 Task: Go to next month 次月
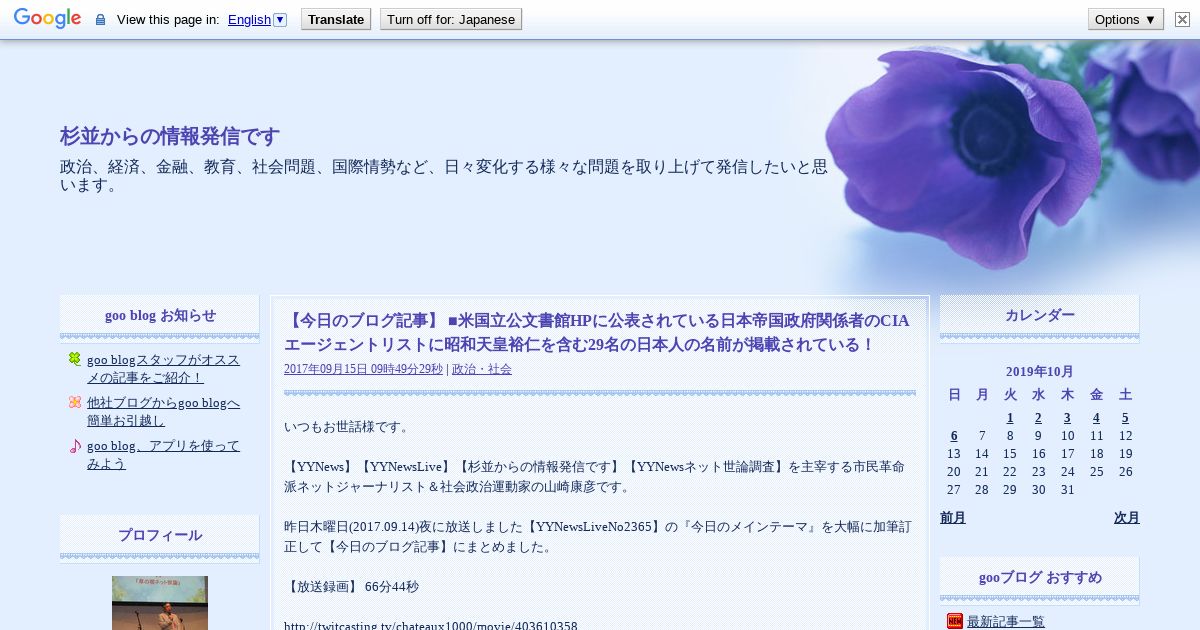point(1127,517)
